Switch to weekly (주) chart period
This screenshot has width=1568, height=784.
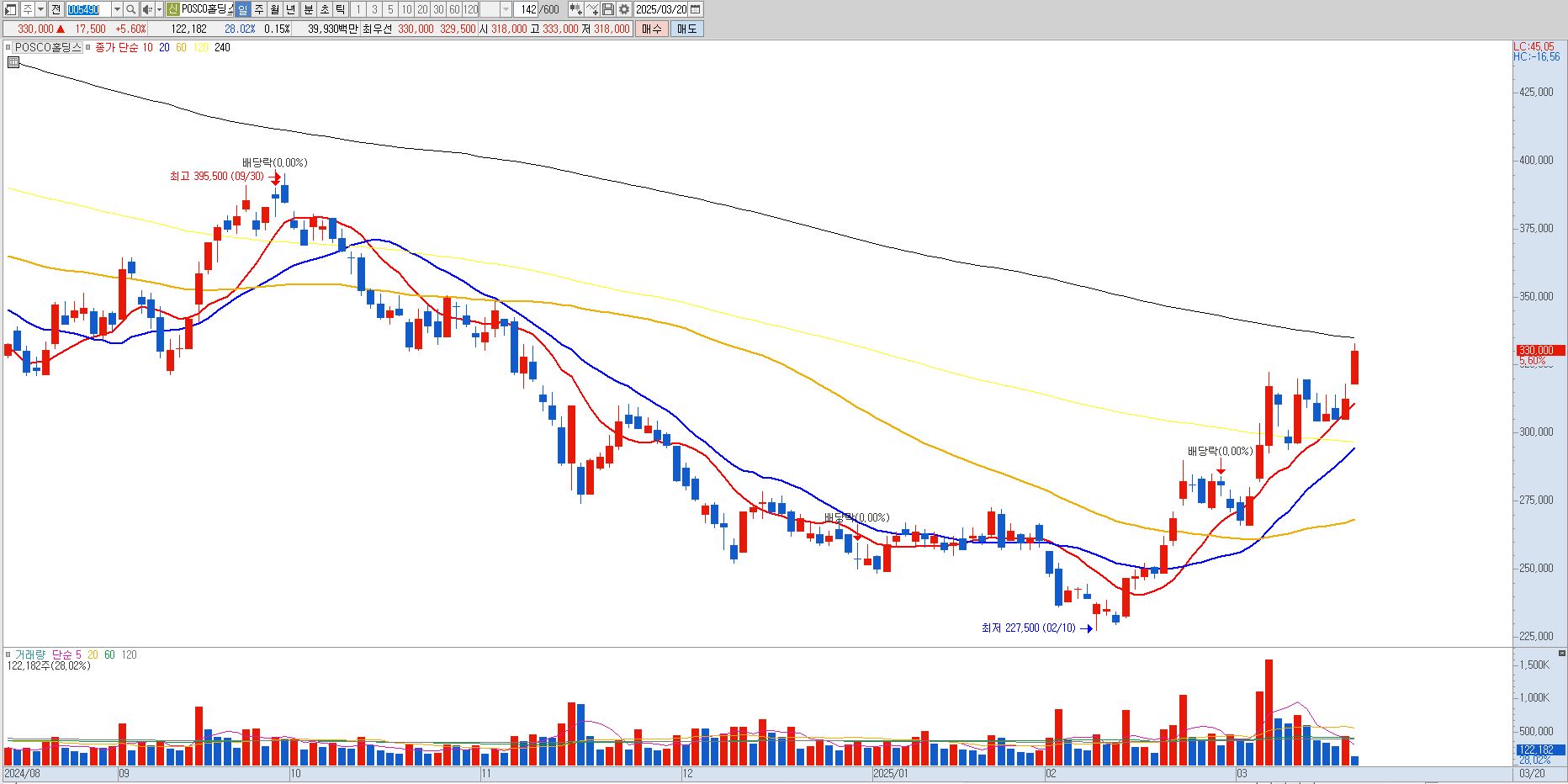click(259, 9)
